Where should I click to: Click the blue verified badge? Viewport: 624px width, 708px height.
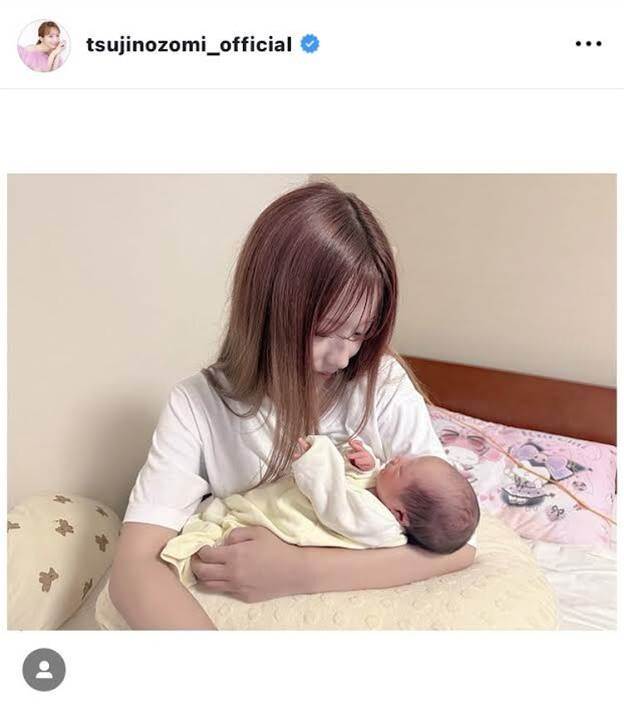point(310,44)
